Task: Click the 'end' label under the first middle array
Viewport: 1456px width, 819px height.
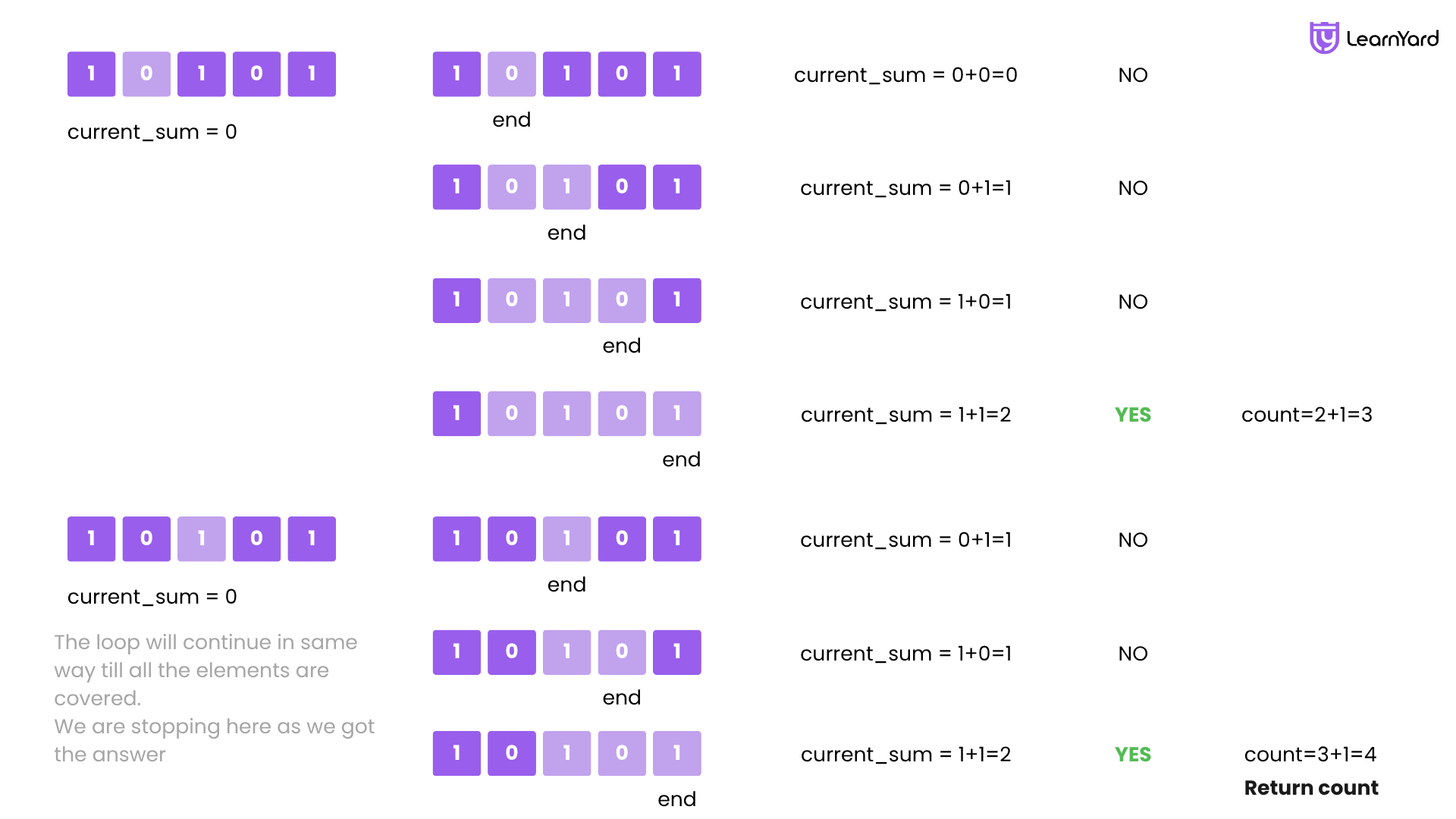Action: pyautogui.click(x=512, y=120)
